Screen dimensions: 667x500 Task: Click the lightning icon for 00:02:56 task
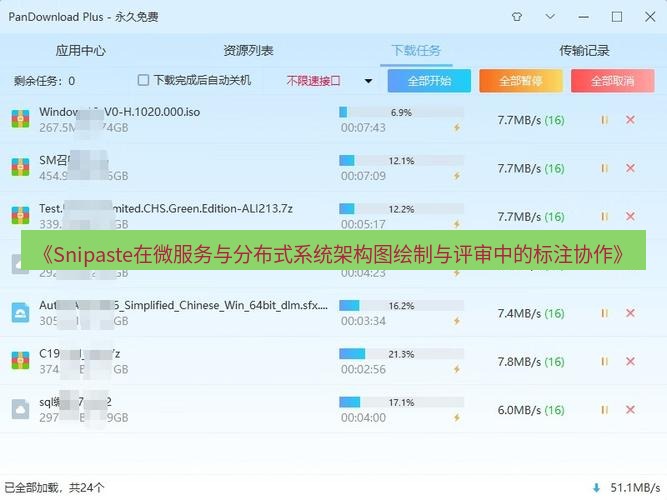pos(457,369)
